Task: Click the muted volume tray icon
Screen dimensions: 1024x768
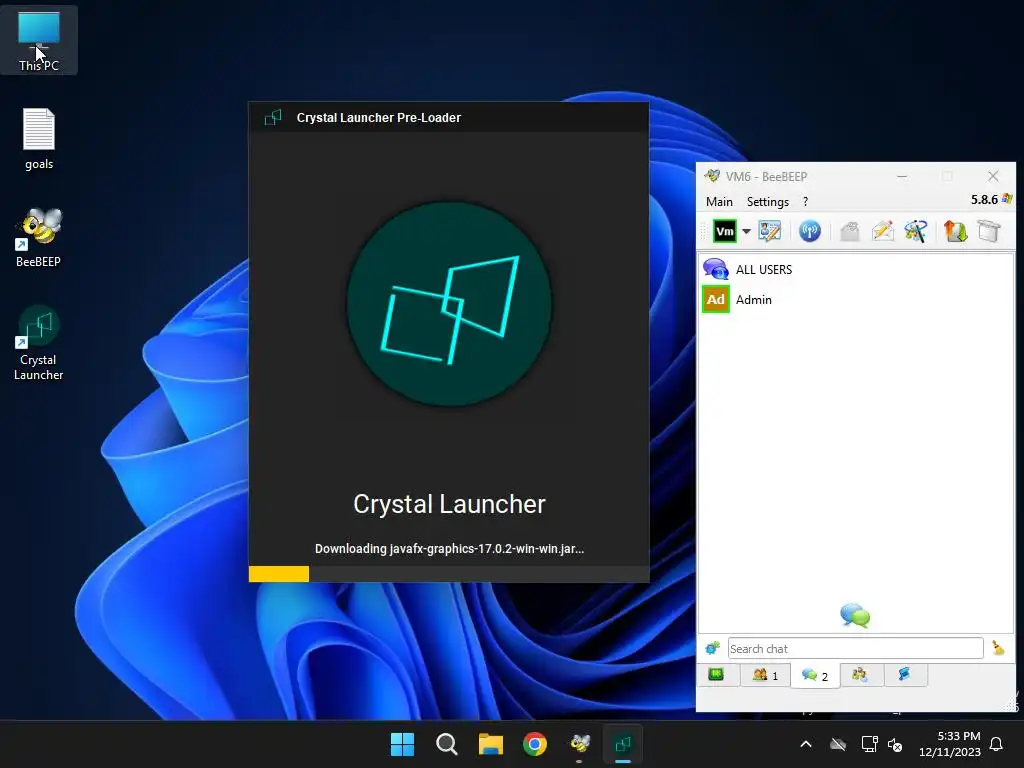Action: point(895,744)
